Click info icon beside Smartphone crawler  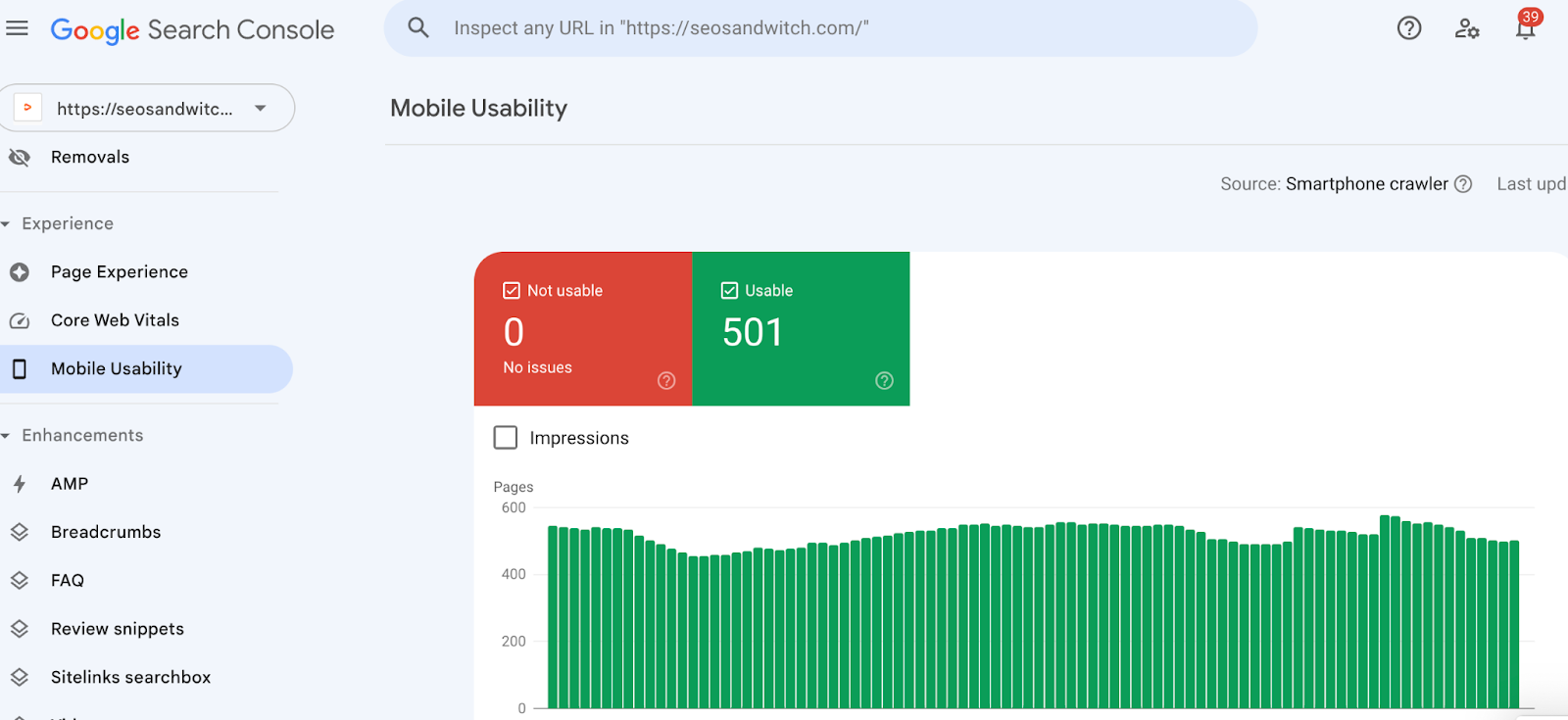(1463, 184)
